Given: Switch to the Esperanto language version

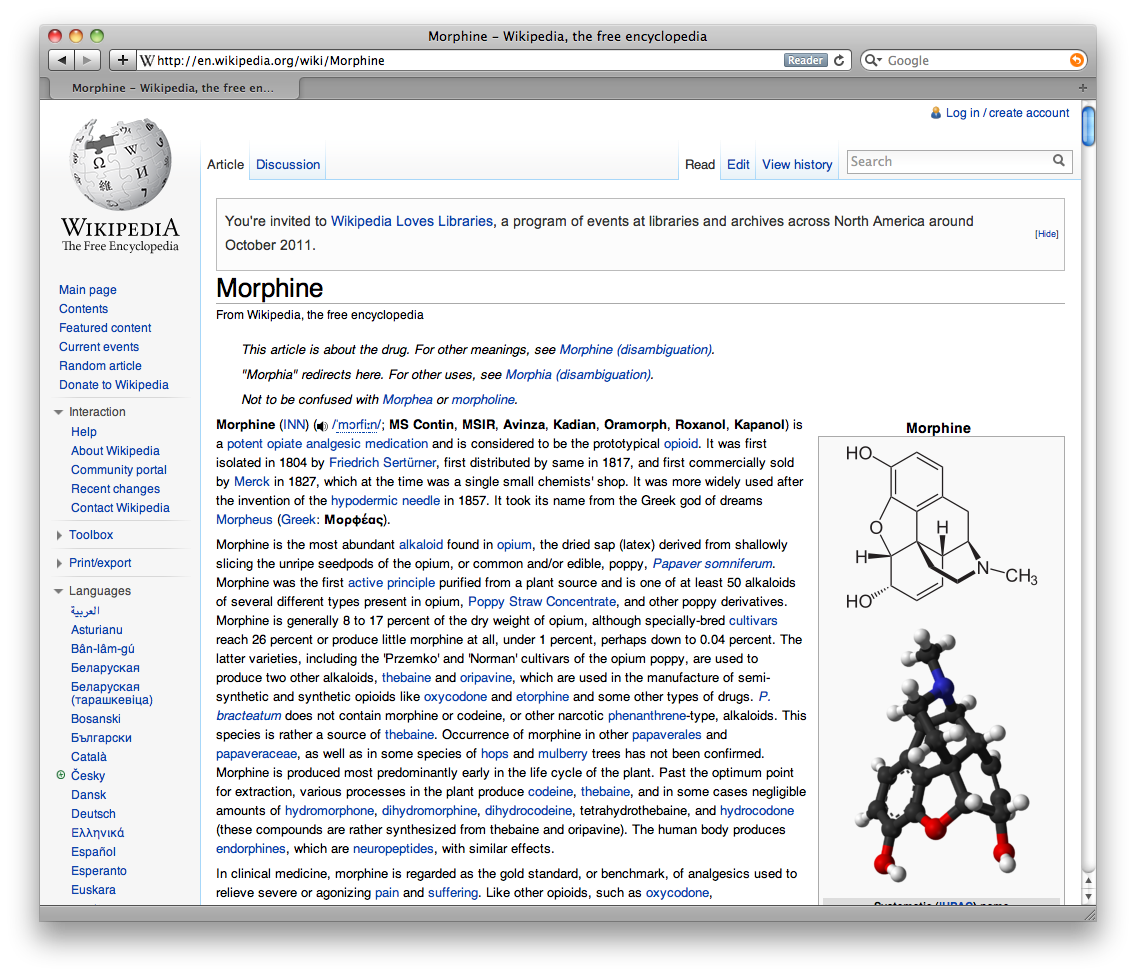Looking at the screenshot, I should tap(99, 871).
